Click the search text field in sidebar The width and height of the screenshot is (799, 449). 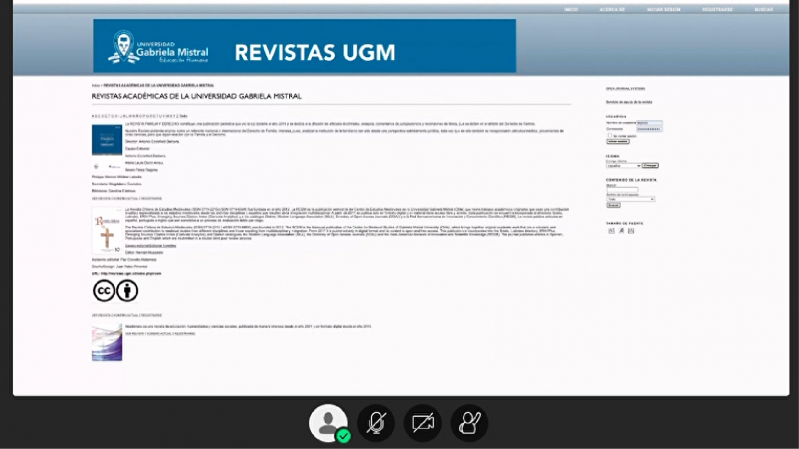[x=622, y=190]
